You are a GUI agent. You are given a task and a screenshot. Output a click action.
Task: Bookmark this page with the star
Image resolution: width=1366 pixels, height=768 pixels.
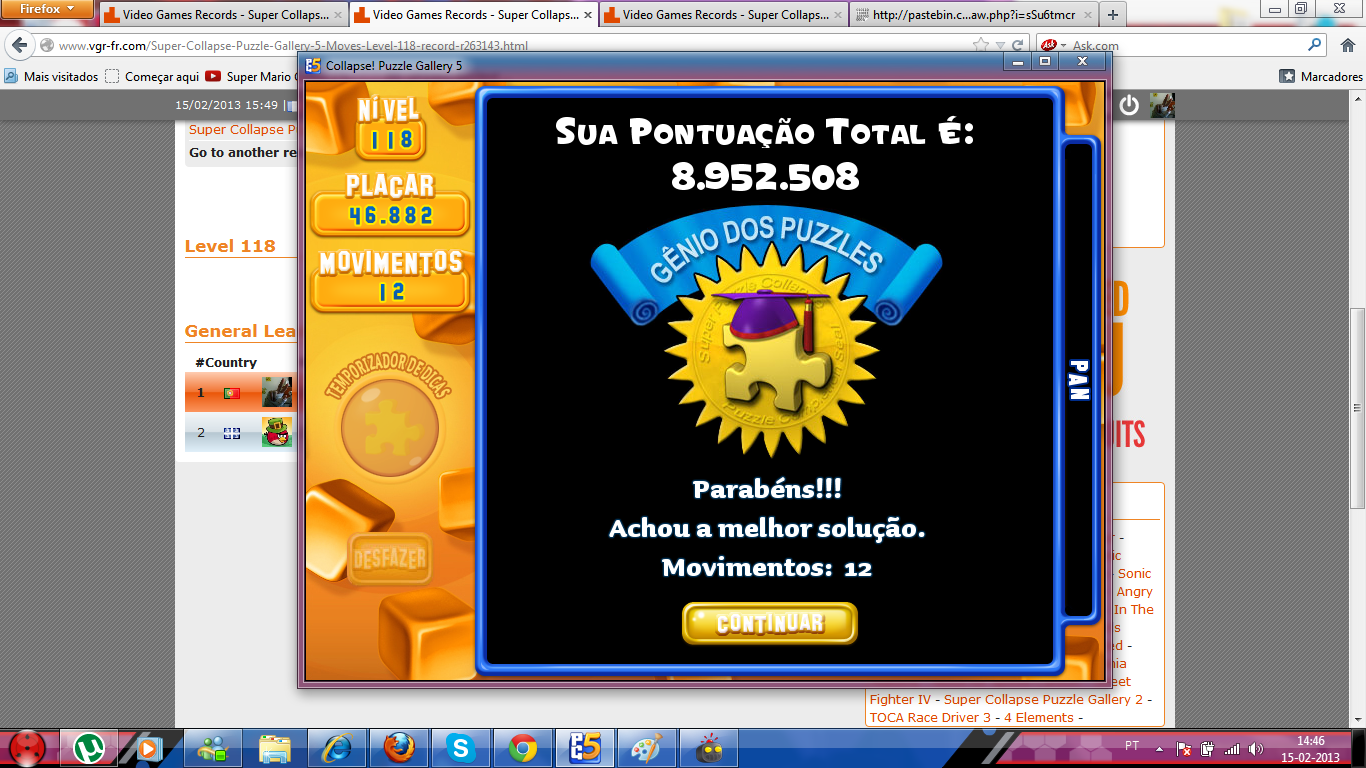(x=981, y=46)
